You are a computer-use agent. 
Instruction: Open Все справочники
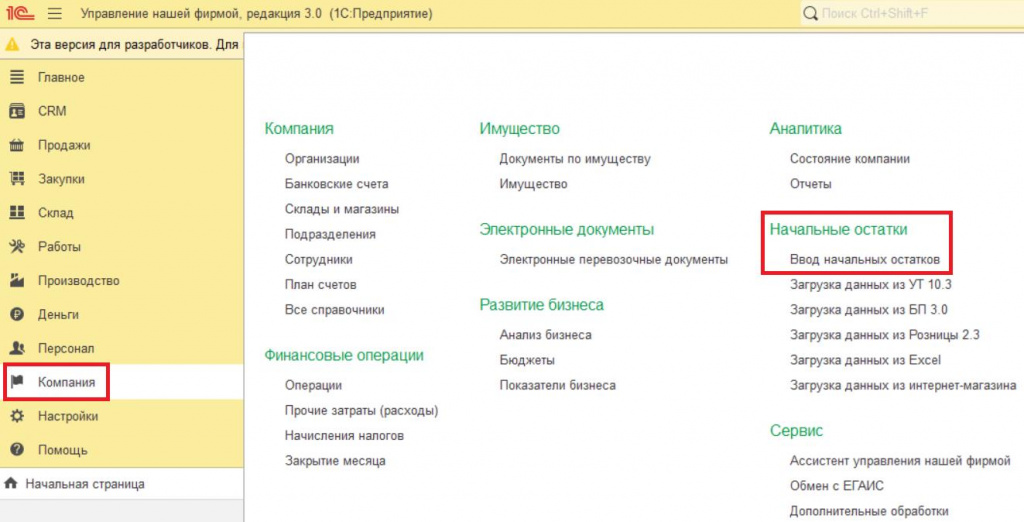point(334,310)
